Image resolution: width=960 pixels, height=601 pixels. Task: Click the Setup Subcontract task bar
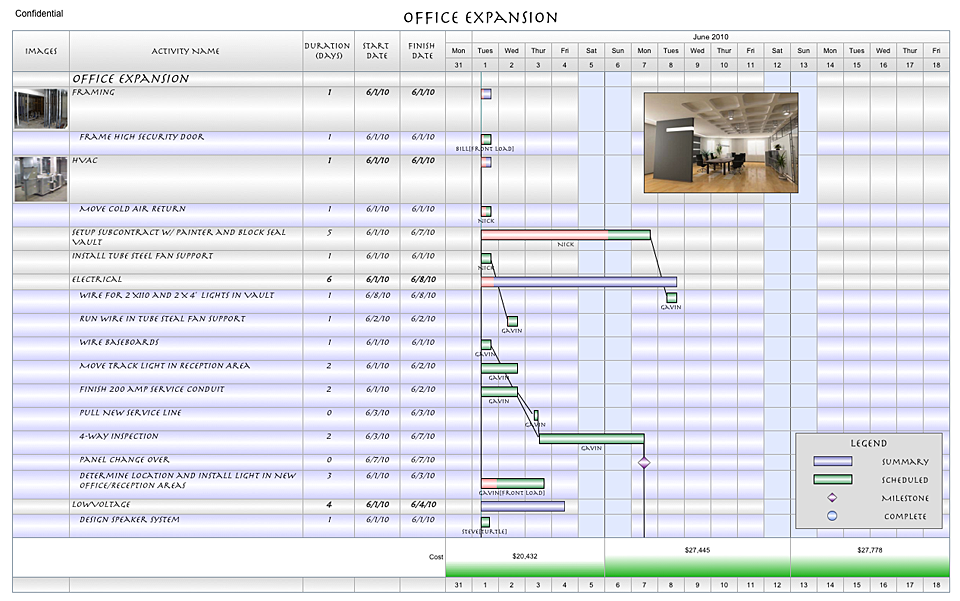(565, 235)
